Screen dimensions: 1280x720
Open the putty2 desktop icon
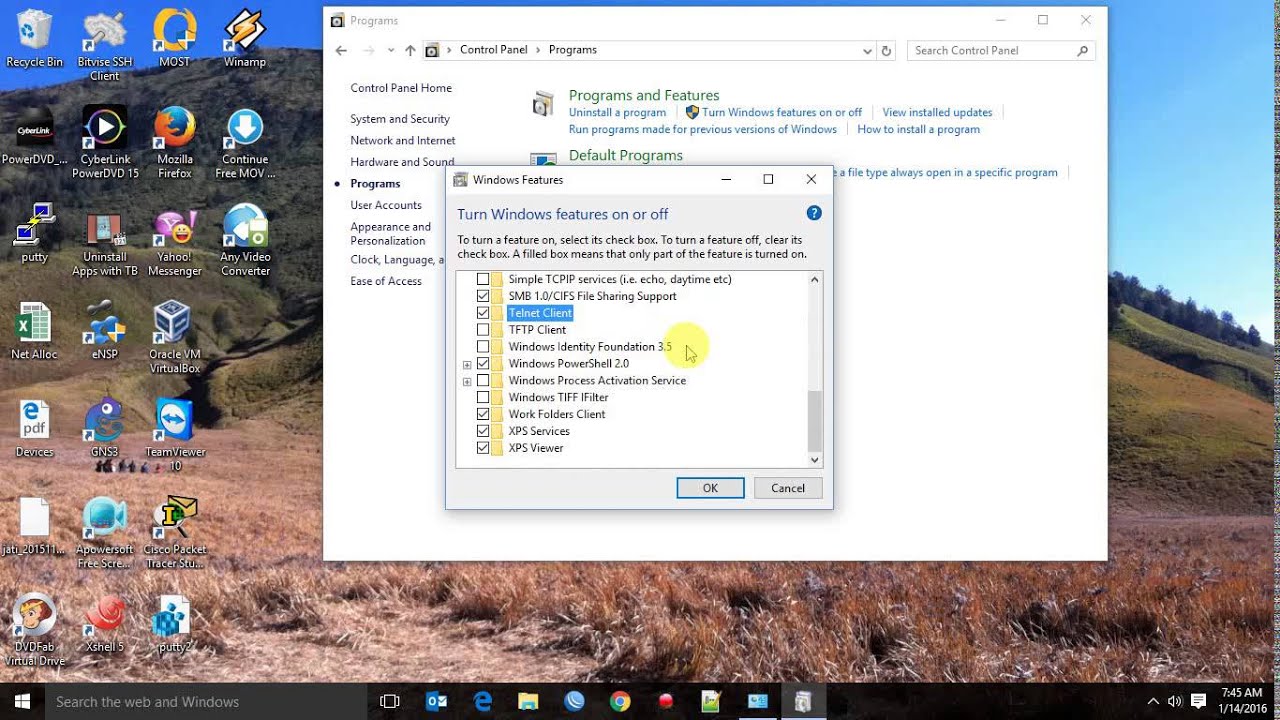coord(174,624)
